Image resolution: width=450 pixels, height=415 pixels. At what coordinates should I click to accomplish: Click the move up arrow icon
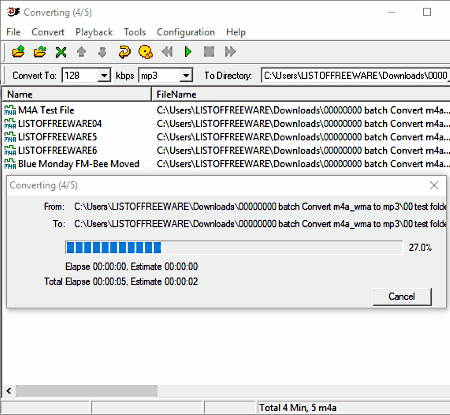coord(81,52)
